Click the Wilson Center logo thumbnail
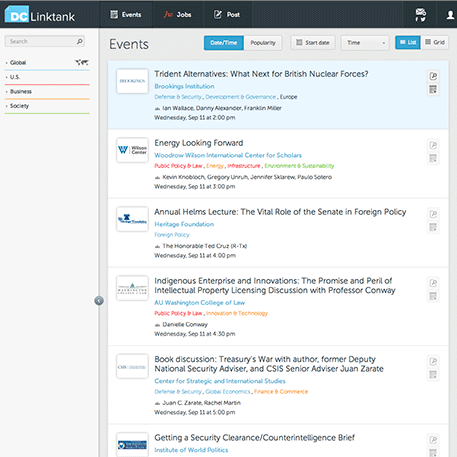 (132, 150)
